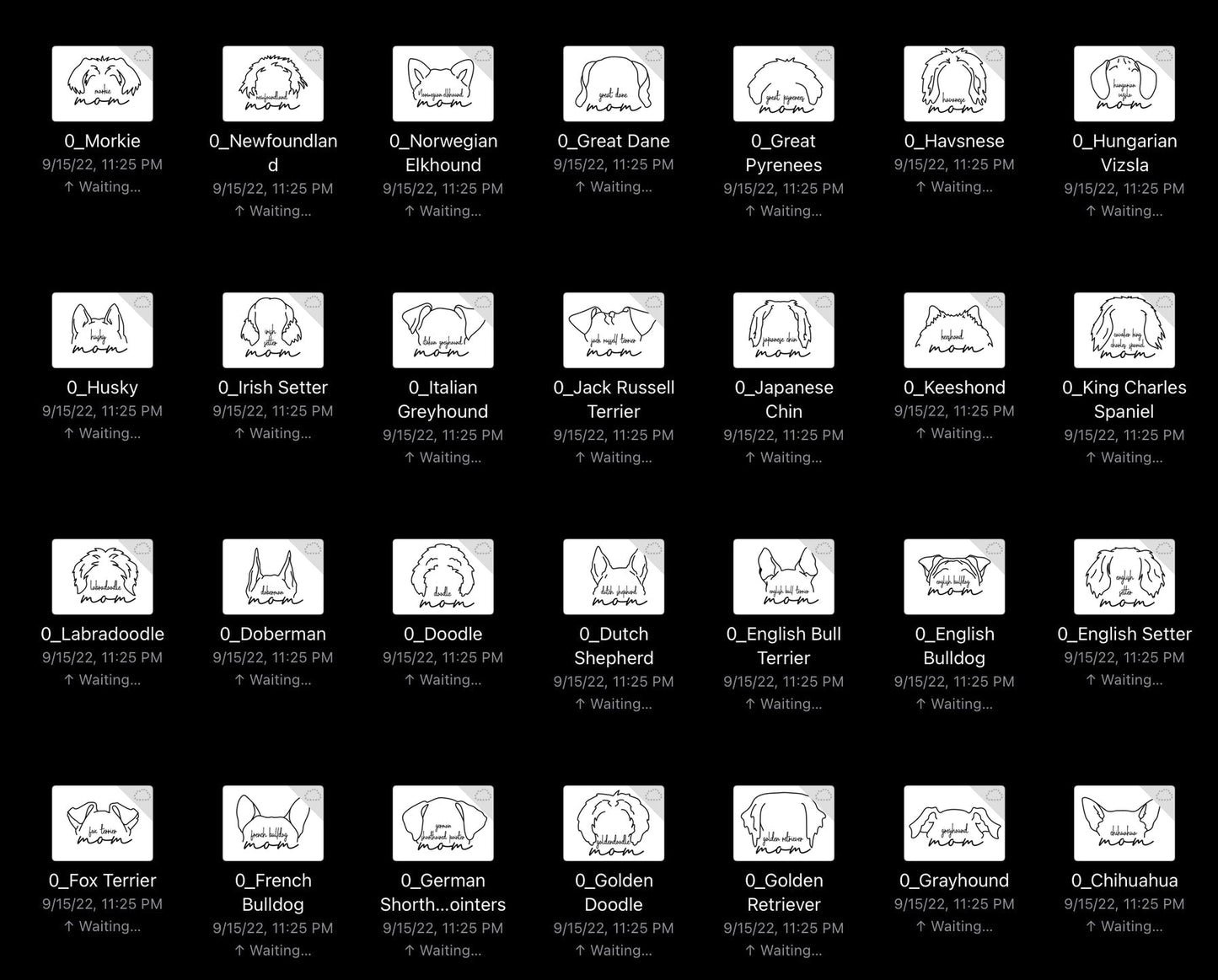Open the 0_Great Dane thumbnail
The width and height of the screenshot is (1218, 980).
pos(613,83)
